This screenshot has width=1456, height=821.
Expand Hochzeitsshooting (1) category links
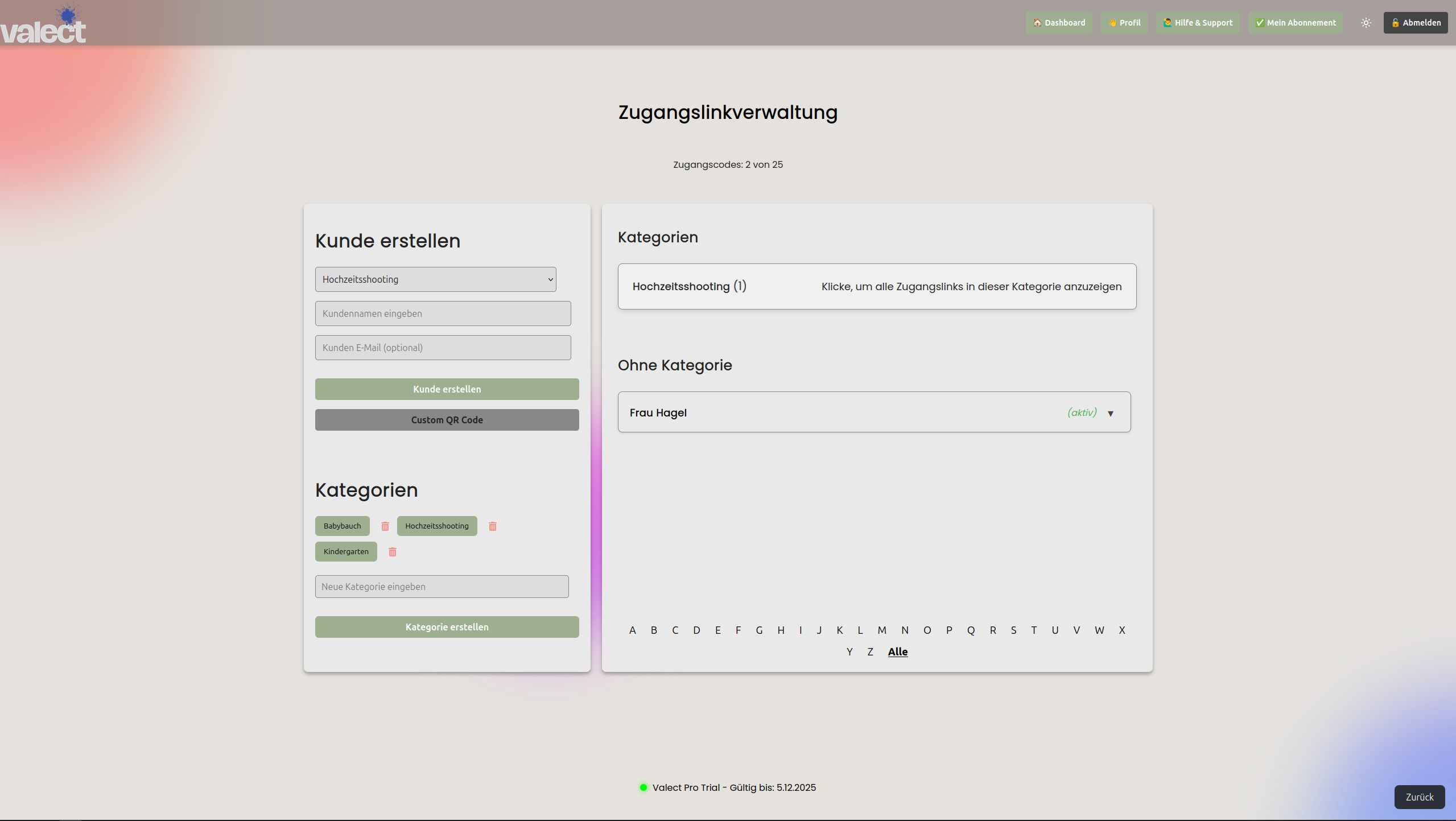coord(877,287)
